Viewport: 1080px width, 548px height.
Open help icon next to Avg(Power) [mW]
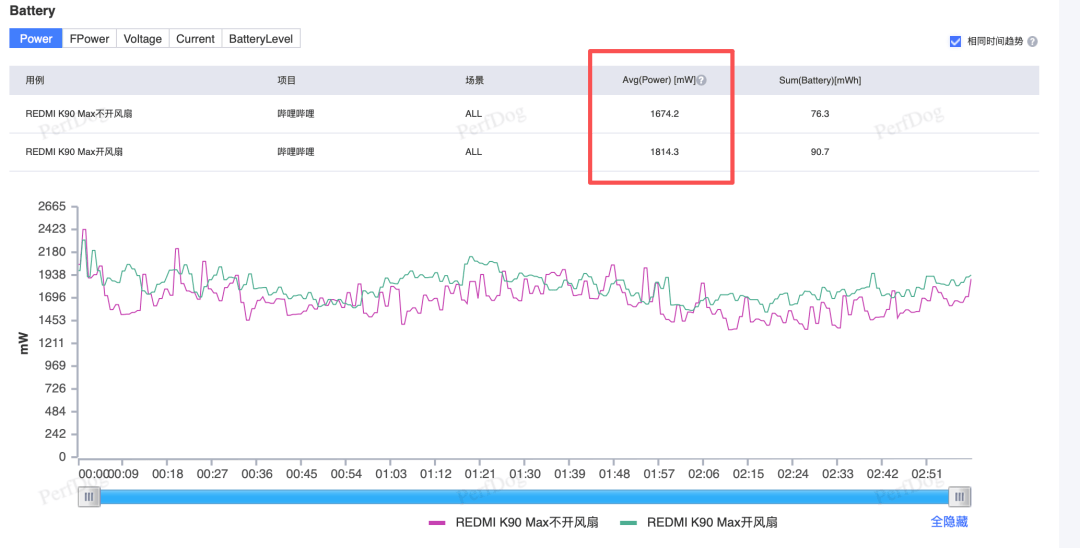click(x=701, y=80)
